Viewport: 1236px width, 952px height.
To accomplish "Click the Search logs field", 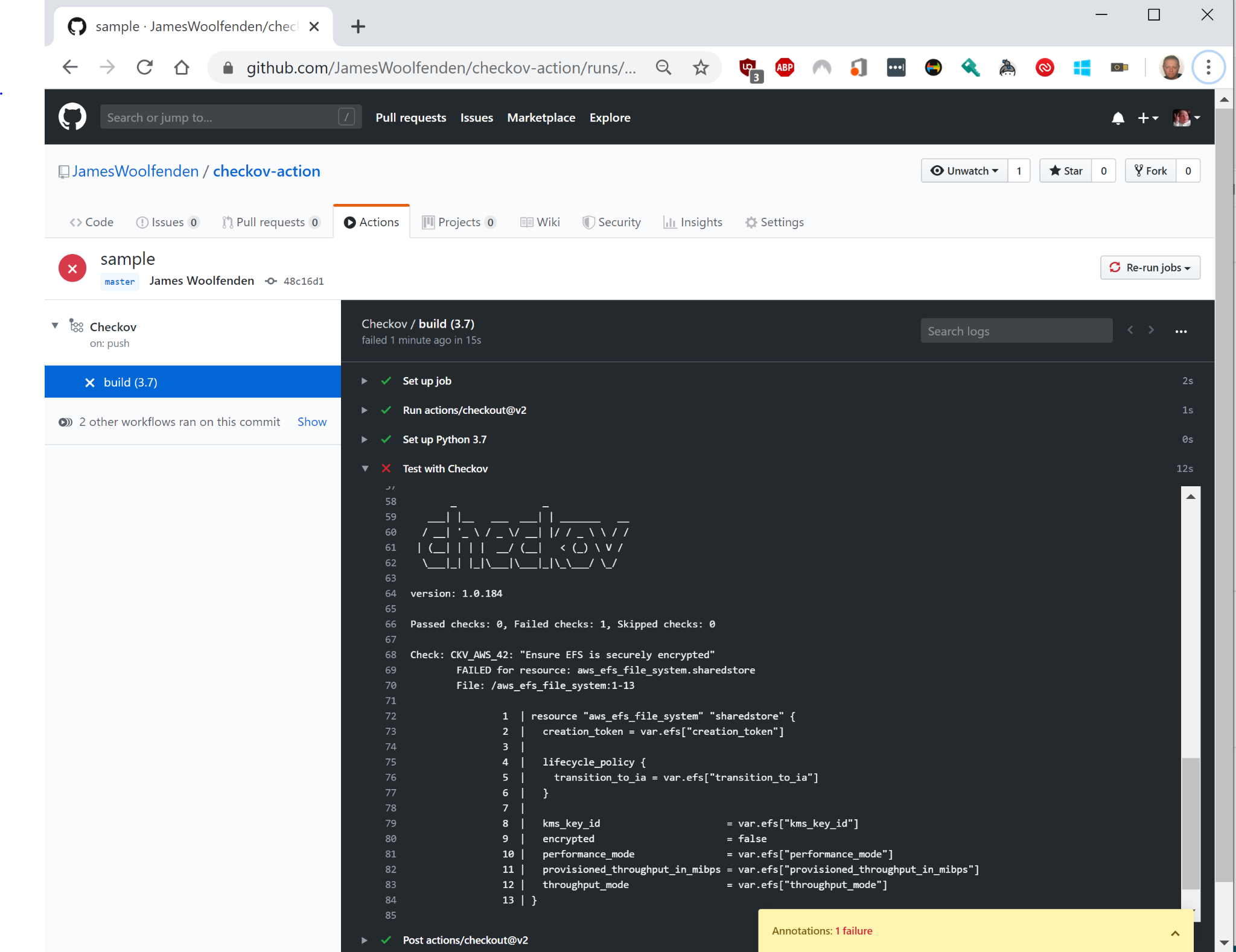I will [1016, 331].
